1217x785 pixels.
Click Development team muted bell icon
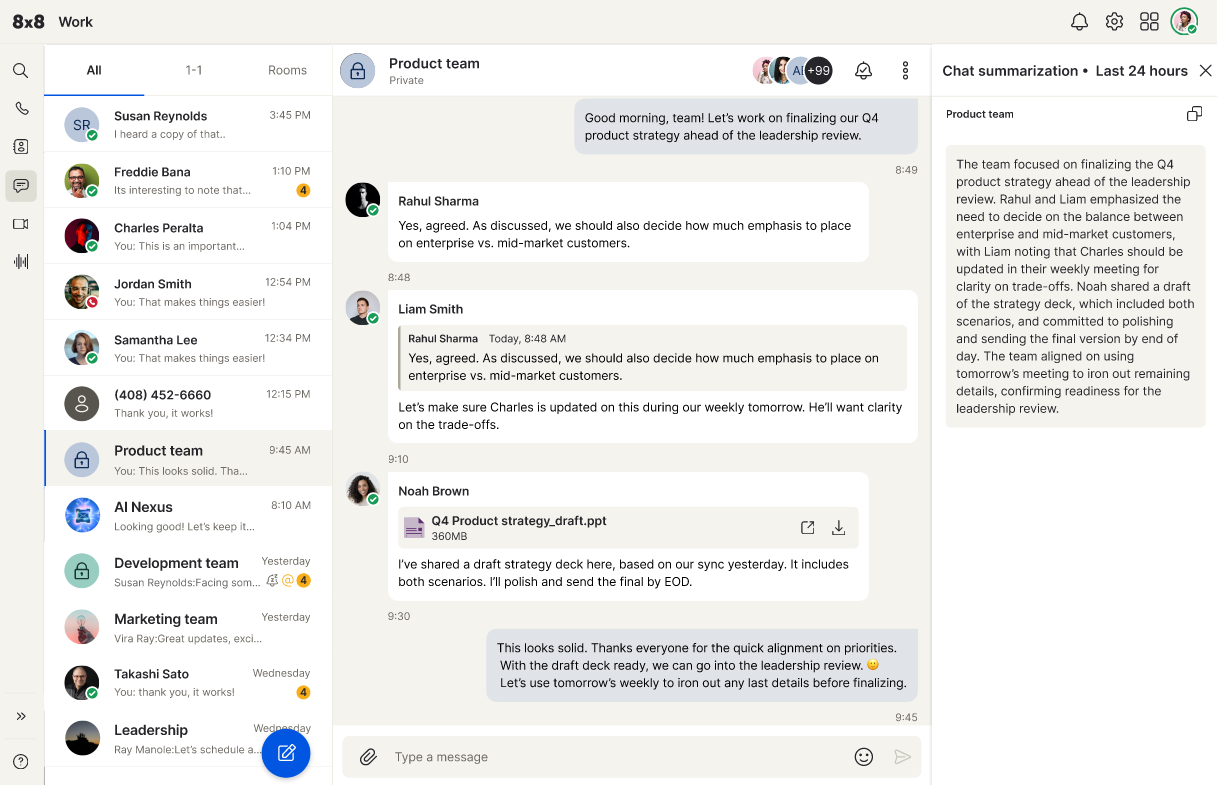272,580
